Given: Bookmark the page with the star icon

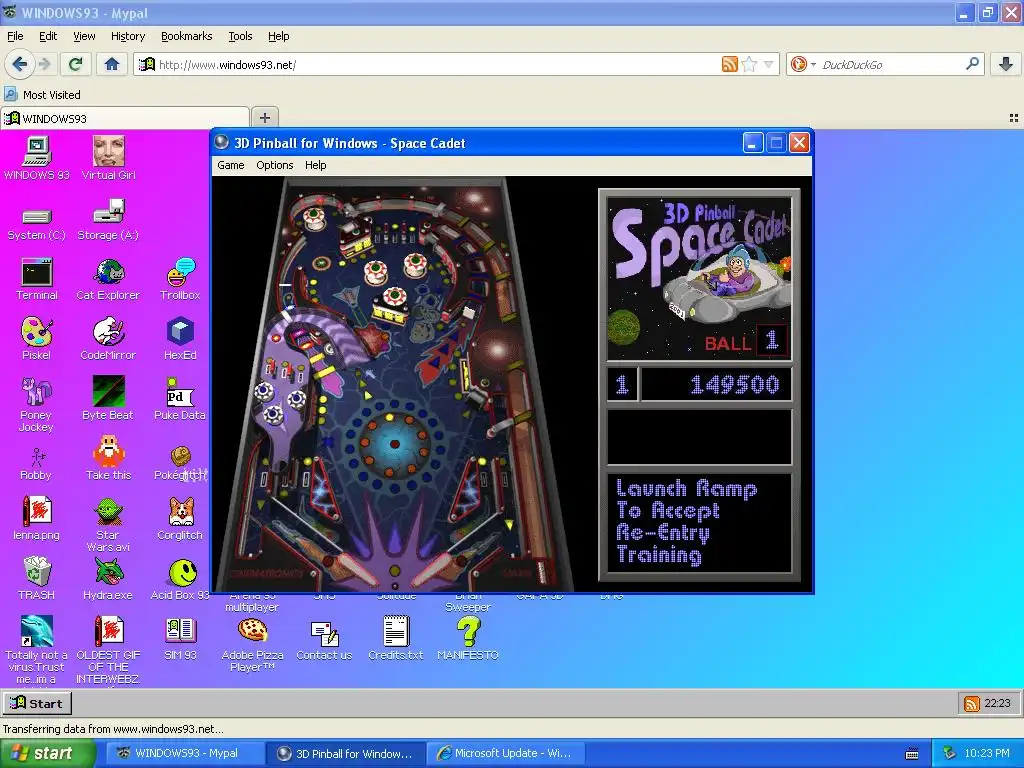Looking at the screenshot, I should (x=749, y=64).
